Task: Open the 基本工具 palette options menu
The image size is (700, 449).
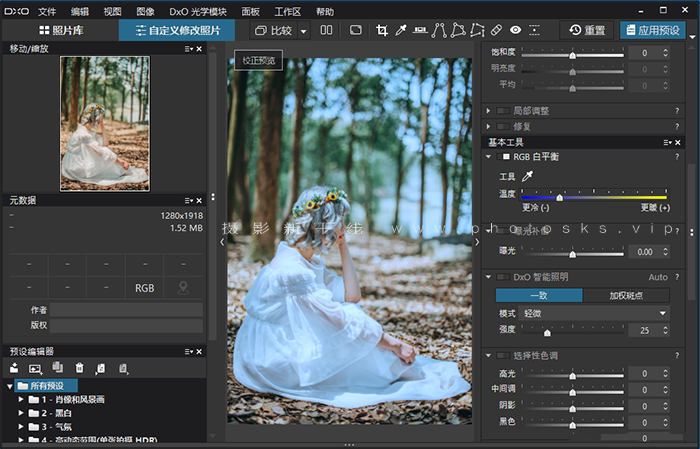Action: click(667, 142)
